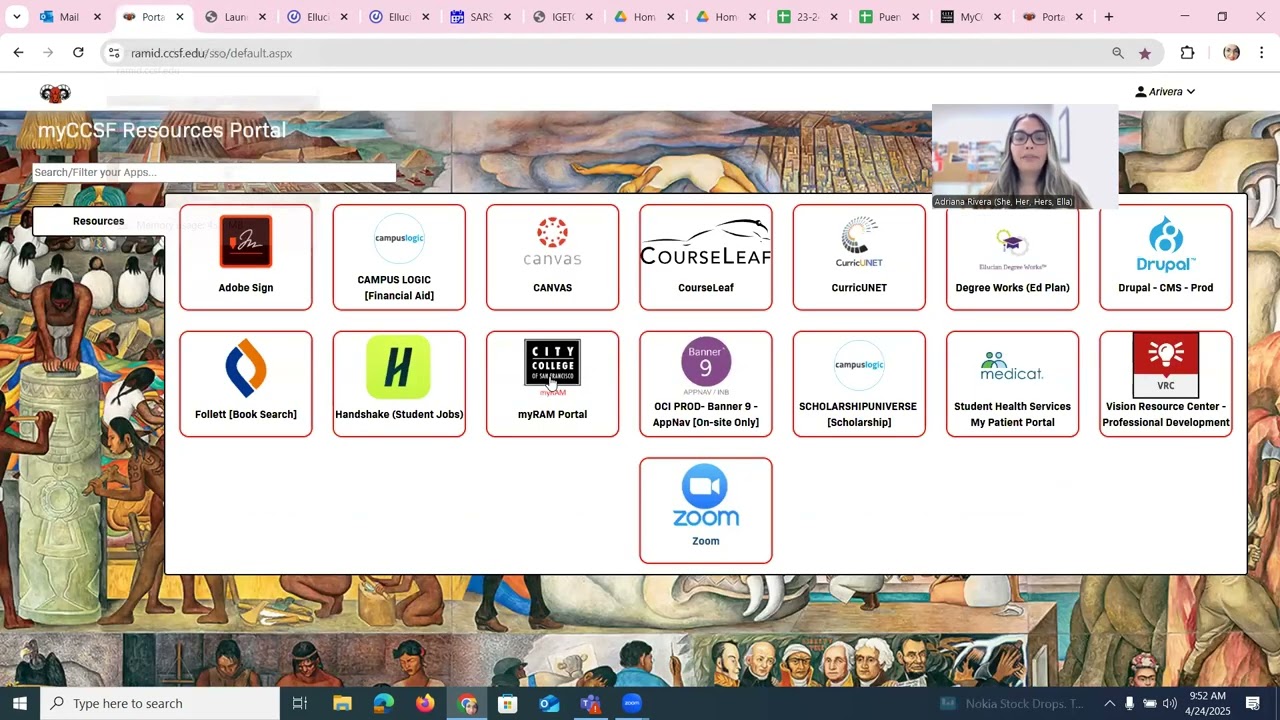The width and height of the screenshot is (1280, 720).
Task: Open Student Health Services My Patient Portal
Action: click(x=1012, y=384)
